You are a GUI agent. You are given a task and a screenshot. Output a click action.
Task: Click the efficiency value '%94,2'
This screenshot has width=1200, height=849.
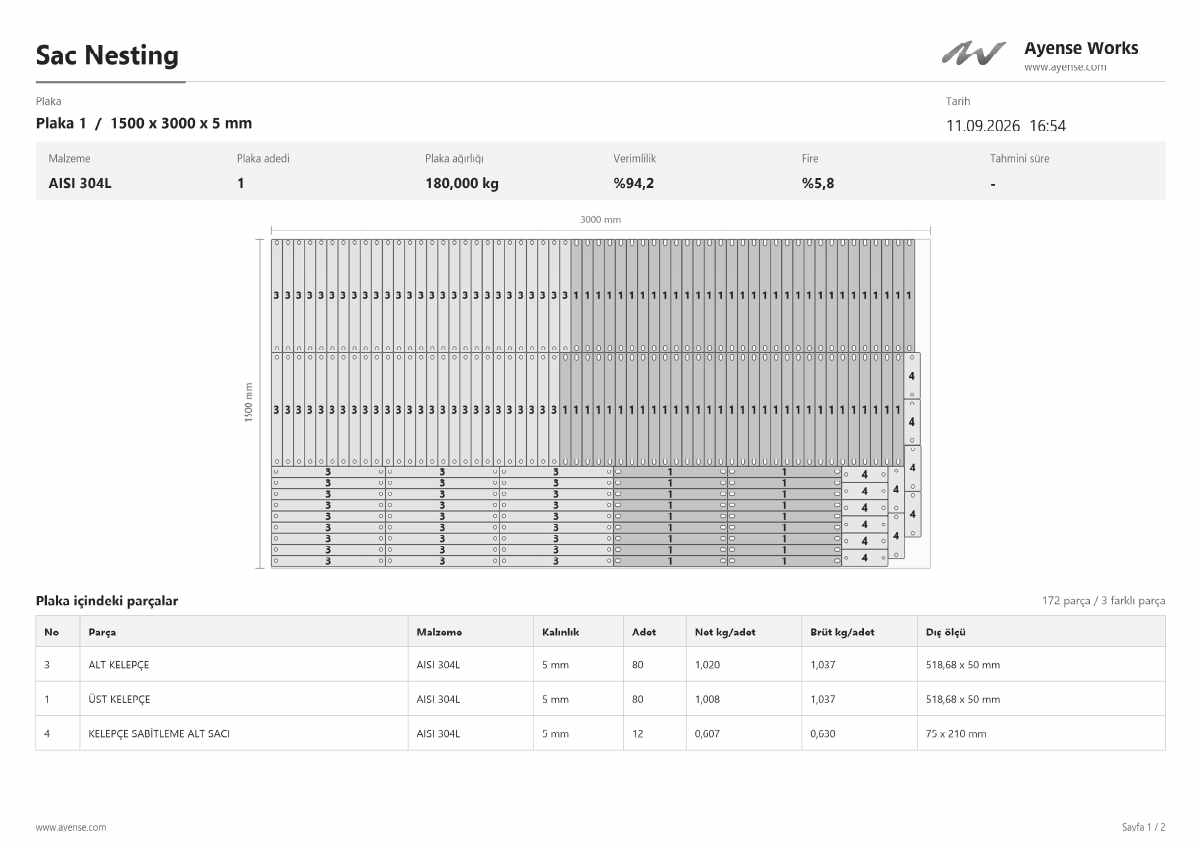[634, 183]
